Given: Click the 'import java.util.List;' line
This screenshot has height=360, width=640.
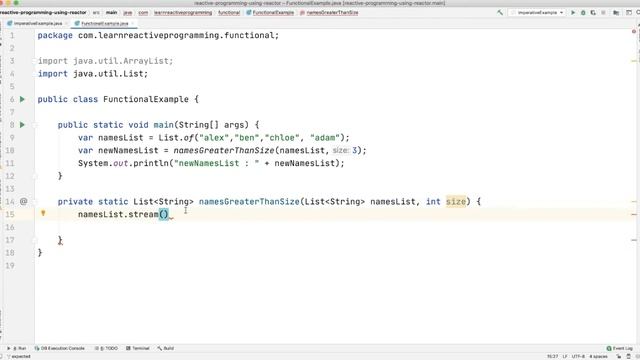Looking at the screenshot, I should [93, 74].
